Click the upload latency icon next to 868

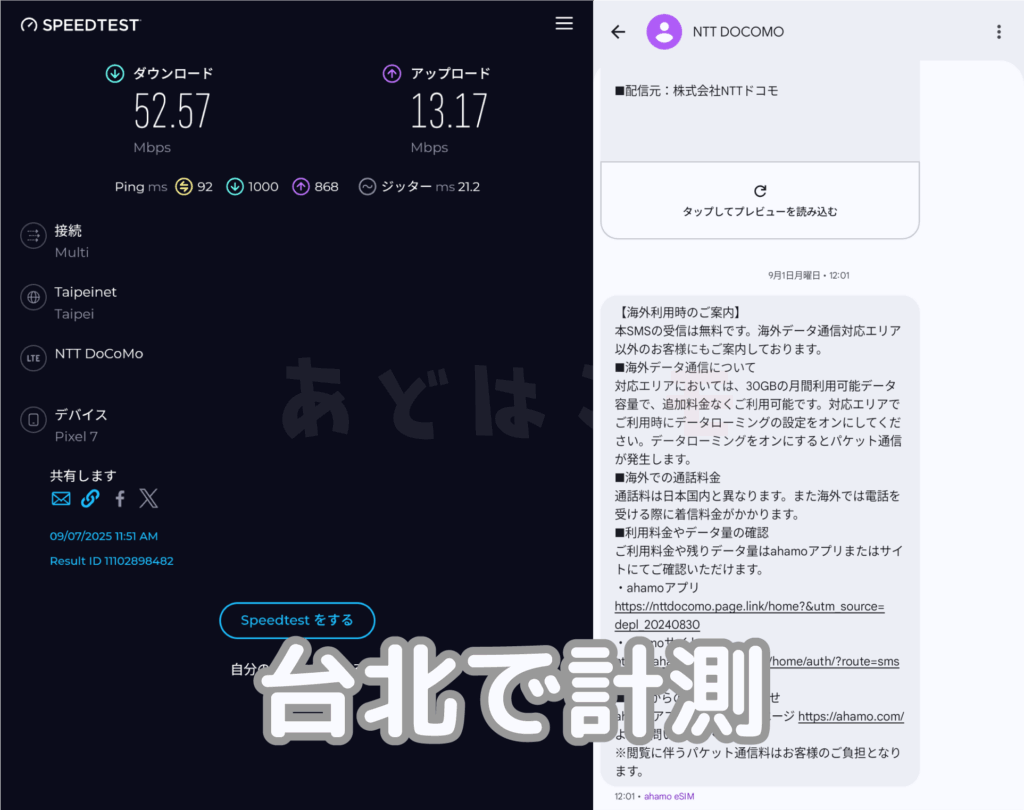[x=300, y=187]
